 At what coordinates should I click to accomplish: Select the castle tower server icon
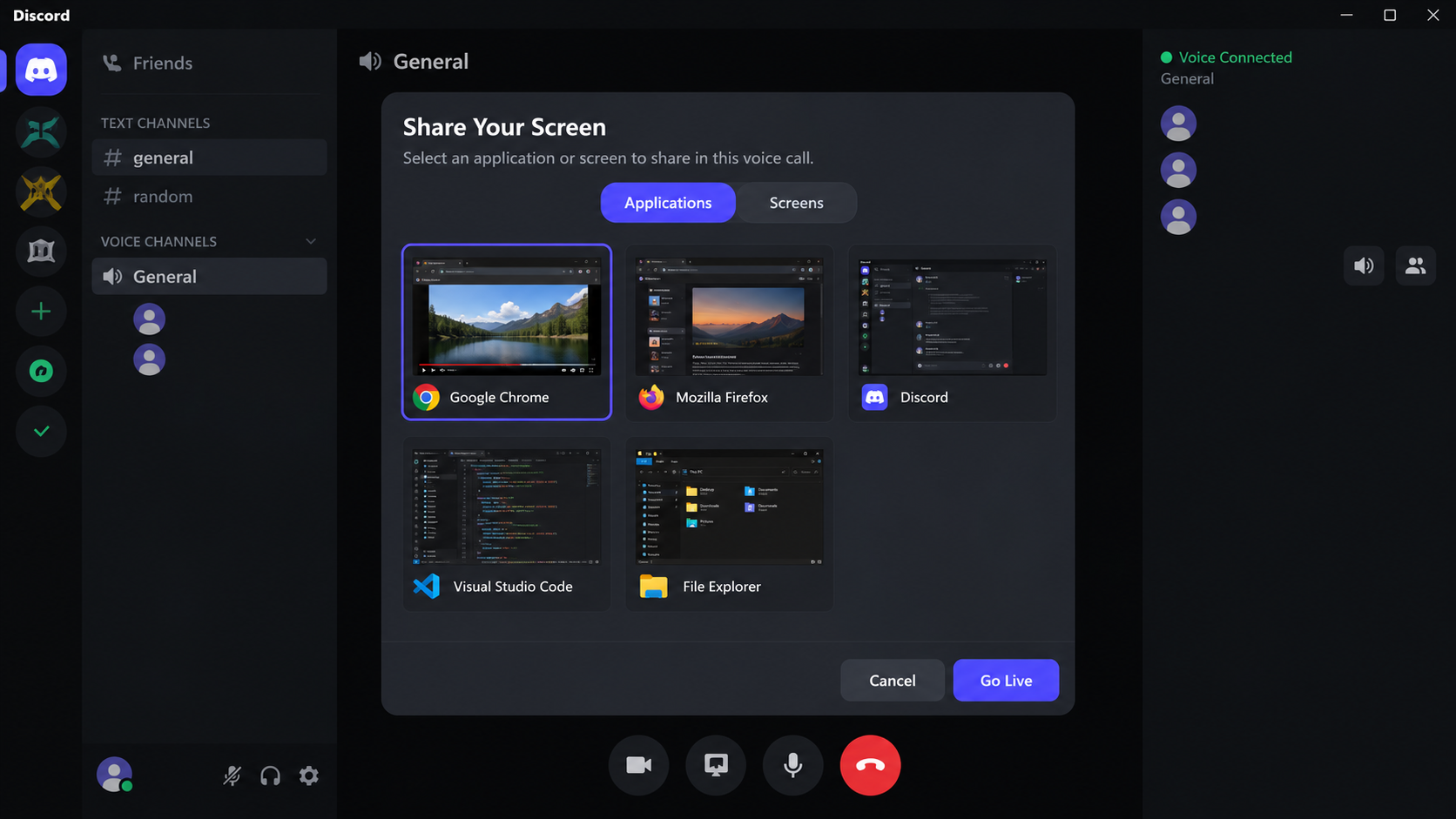41,252
